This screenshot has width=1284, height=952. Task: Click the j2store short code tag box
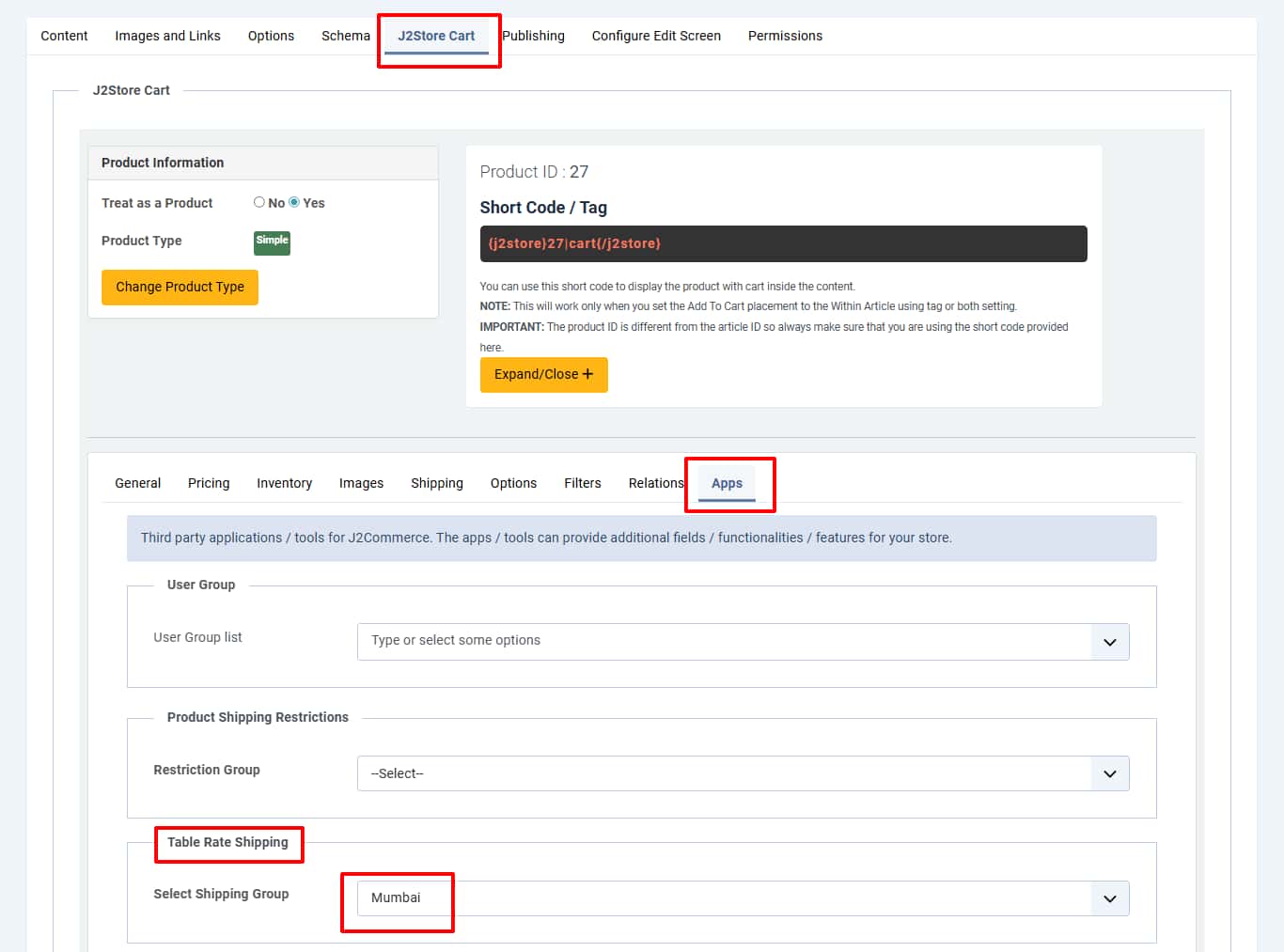(x=783, y=243)
